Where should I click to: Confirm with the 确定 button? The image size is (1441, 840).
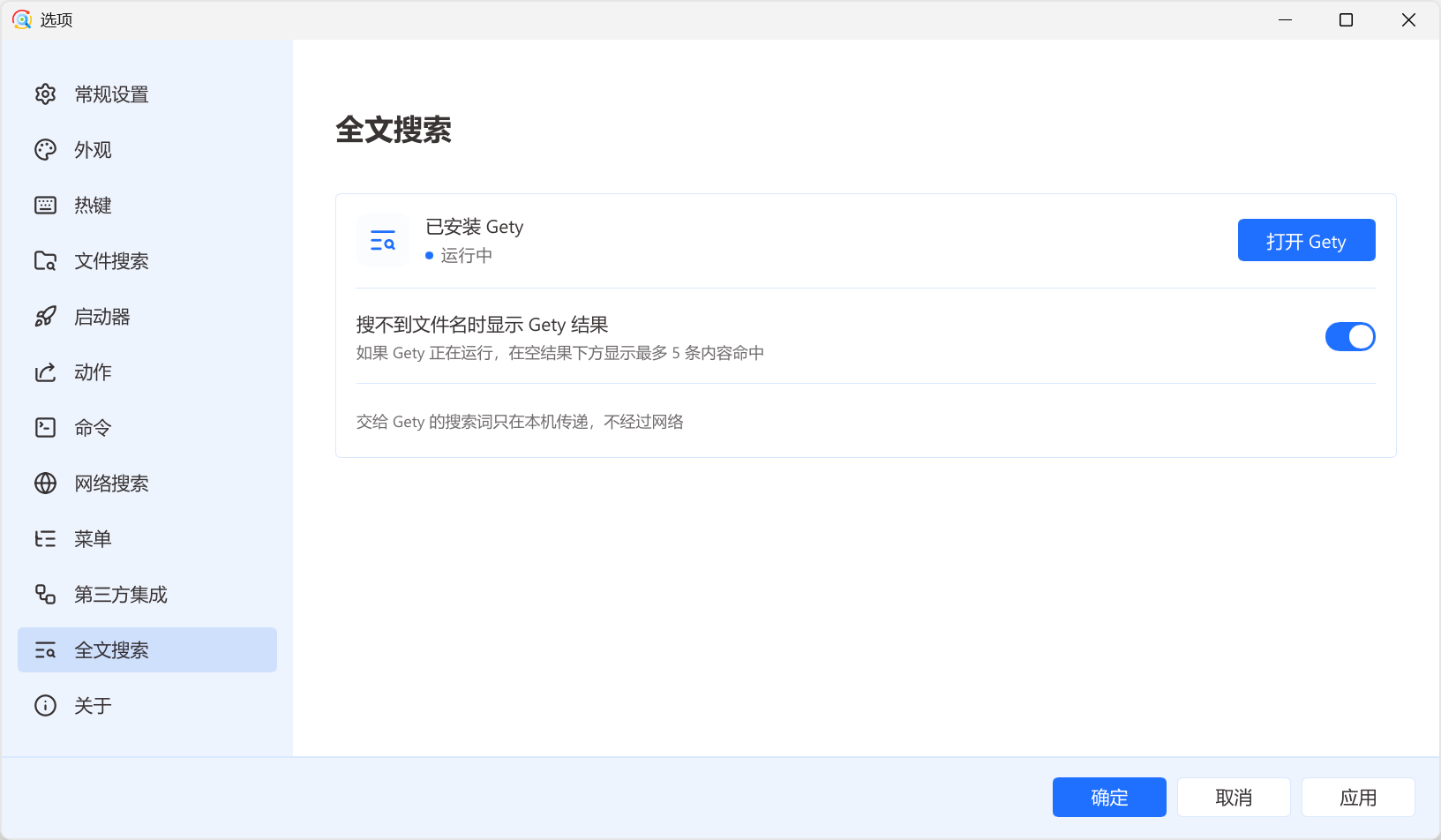click(x=1109, y=798)
